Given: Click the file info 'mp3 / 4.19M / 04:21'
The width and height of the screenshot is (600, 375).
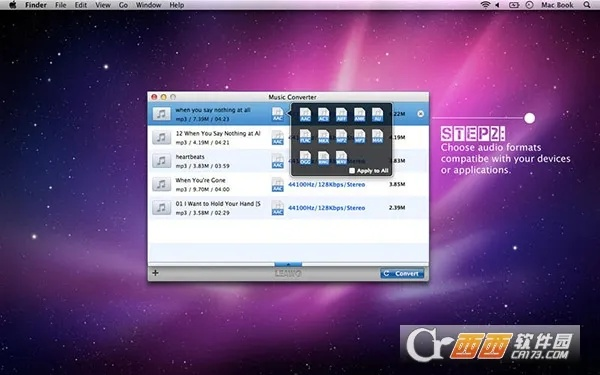Looking at the screenshot, I should pos(202,142).
